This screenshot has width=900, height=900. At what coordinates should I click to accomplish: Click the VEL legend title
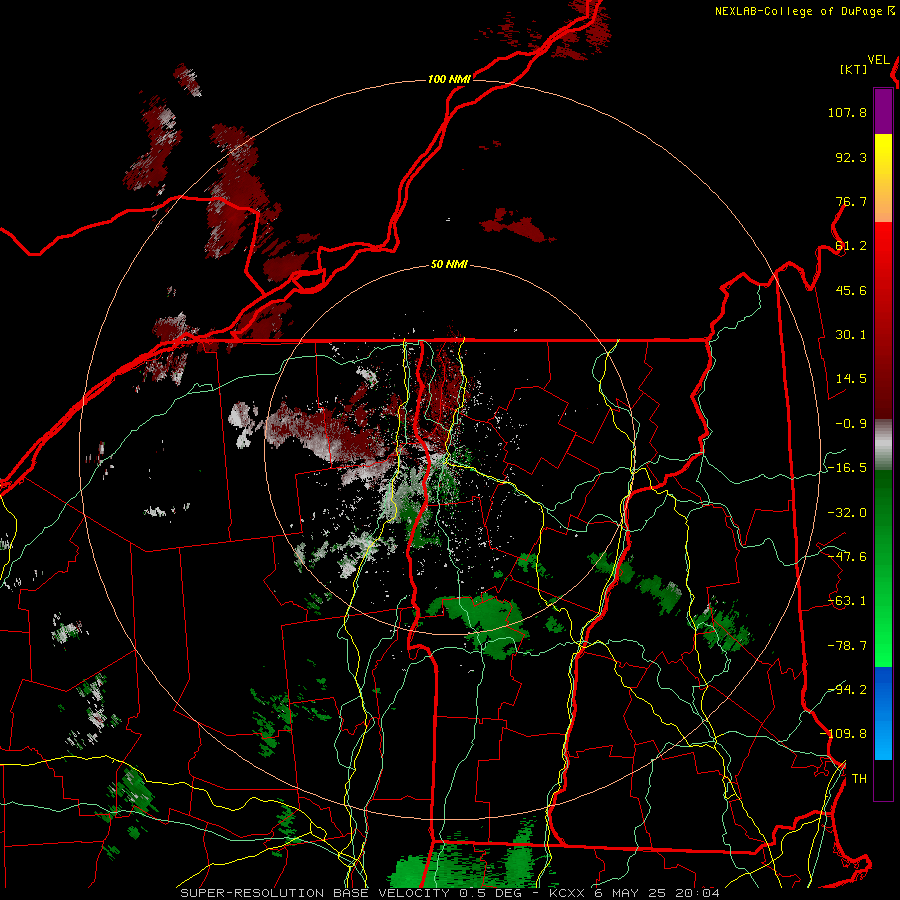click(x=879, y=60)
